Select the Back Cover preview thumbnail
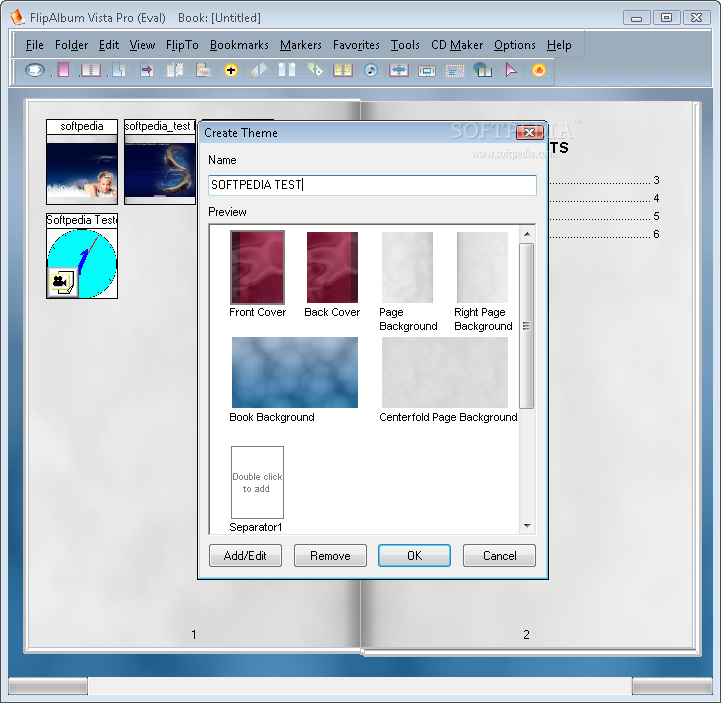Viewport: 721px width, 703px height. 332,267
